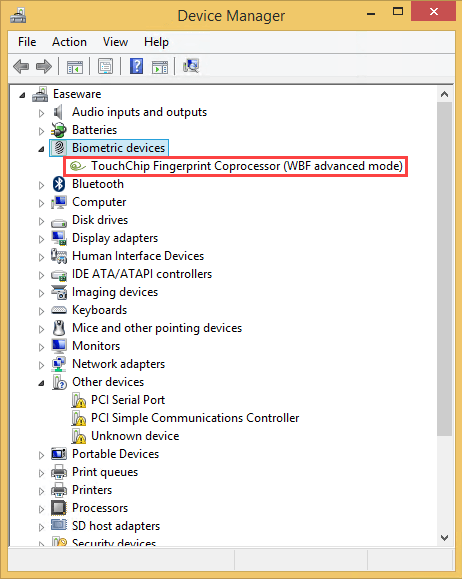Expand the Network adapters node
This screenshot has height=579, width=462.
pyautogui.click(x=41, y=365)
